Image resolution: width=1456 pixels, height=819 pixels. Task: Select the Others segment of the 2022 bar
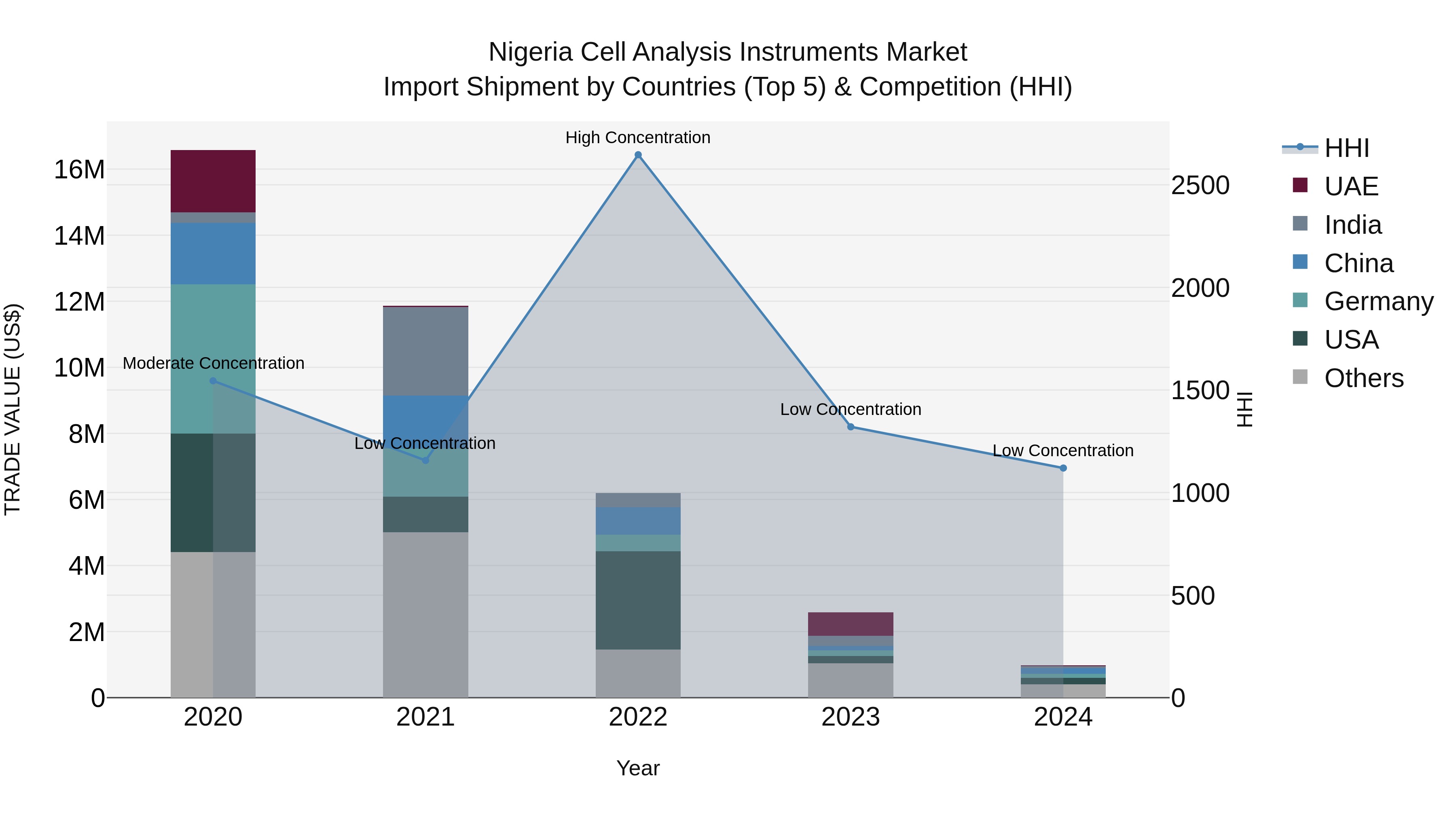pyautogui.click(x=638, y=673)
